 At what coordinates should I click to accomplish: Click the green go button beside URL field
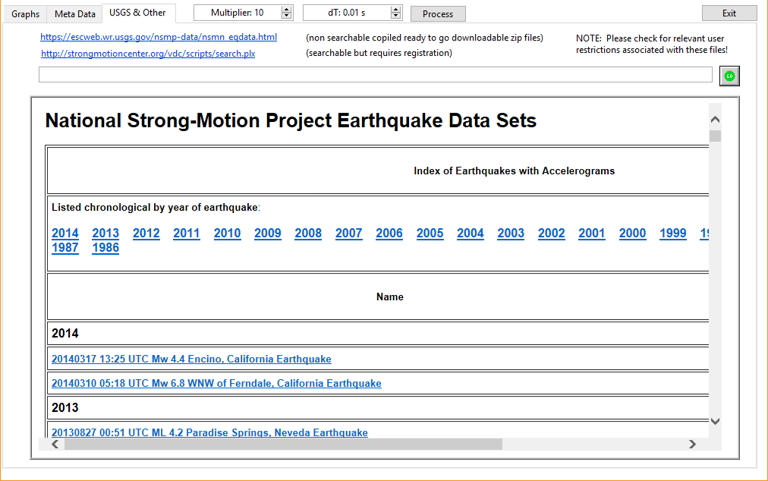tap(729, 76)
